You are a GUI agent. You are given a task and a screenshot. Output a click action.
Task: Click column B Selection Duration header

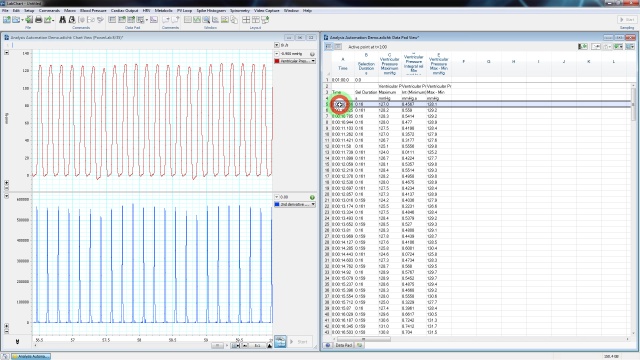[366, 64]
